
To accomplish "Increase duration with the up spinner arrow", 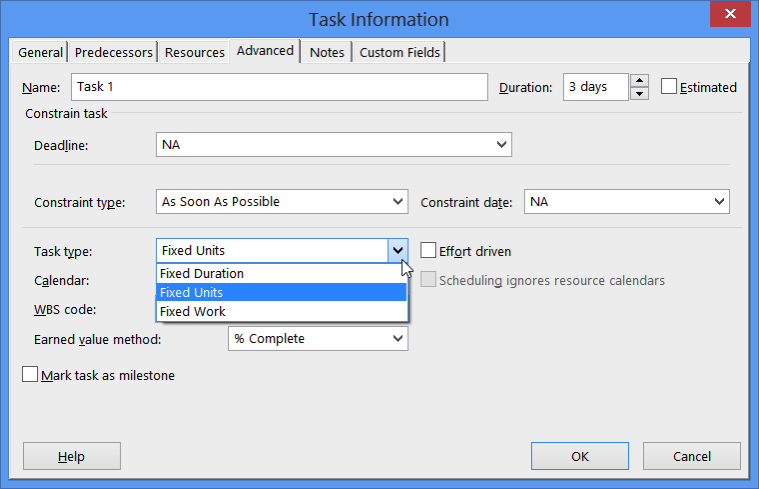I will 640,81.
